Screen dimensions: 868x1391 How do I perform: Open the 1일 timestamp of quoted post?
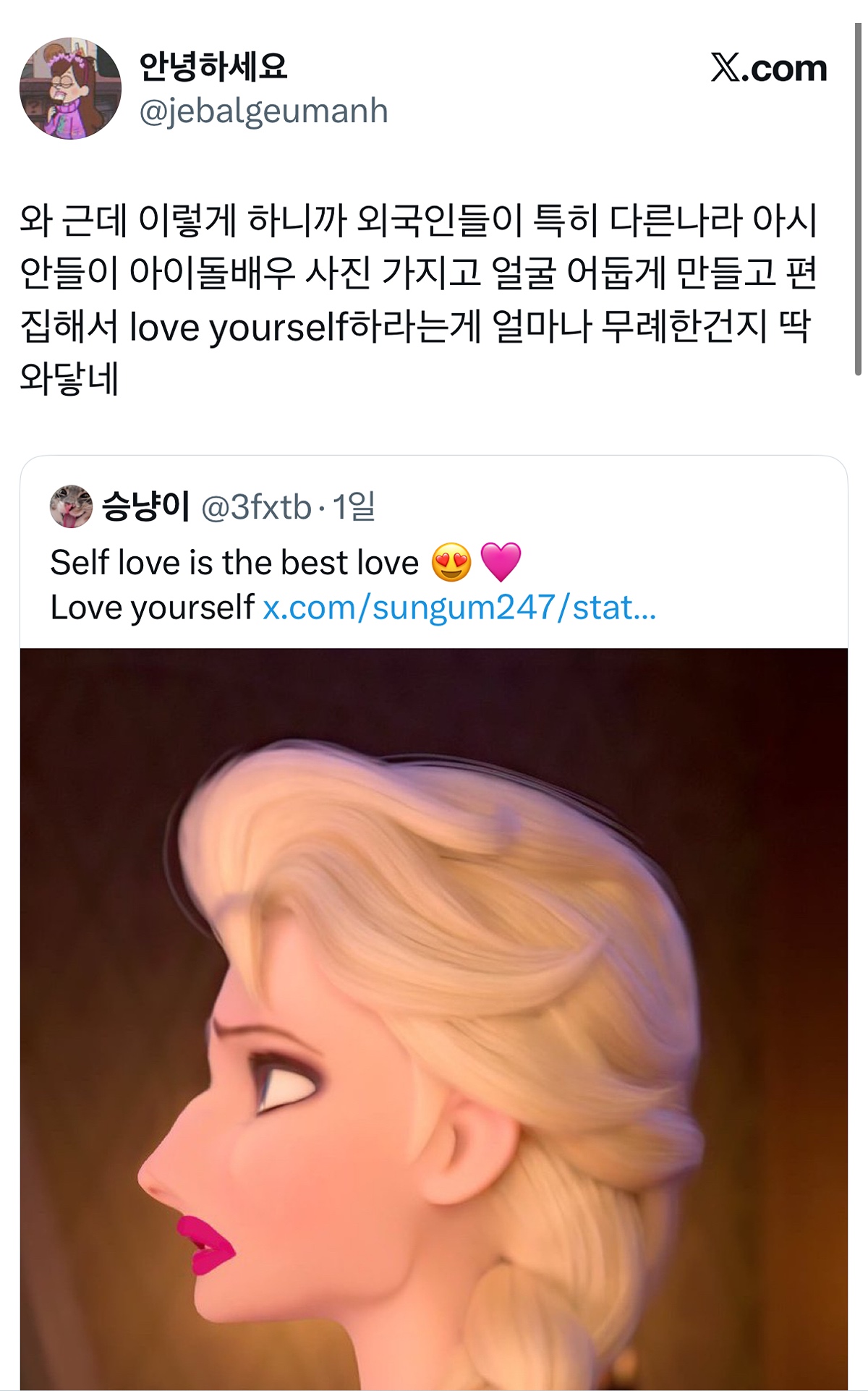click(x=354, y=506)
